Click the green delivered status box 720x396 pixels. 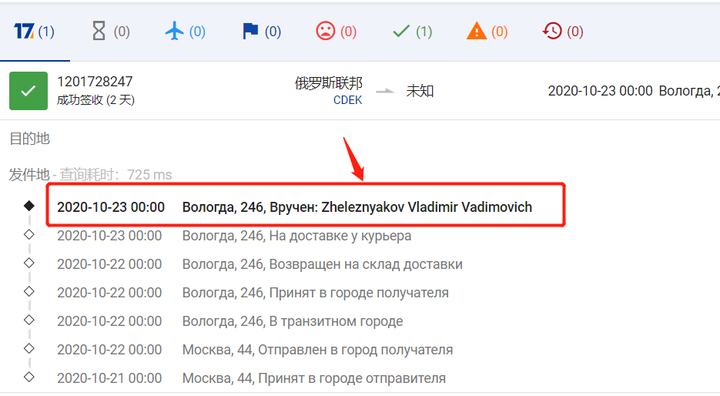28,91
